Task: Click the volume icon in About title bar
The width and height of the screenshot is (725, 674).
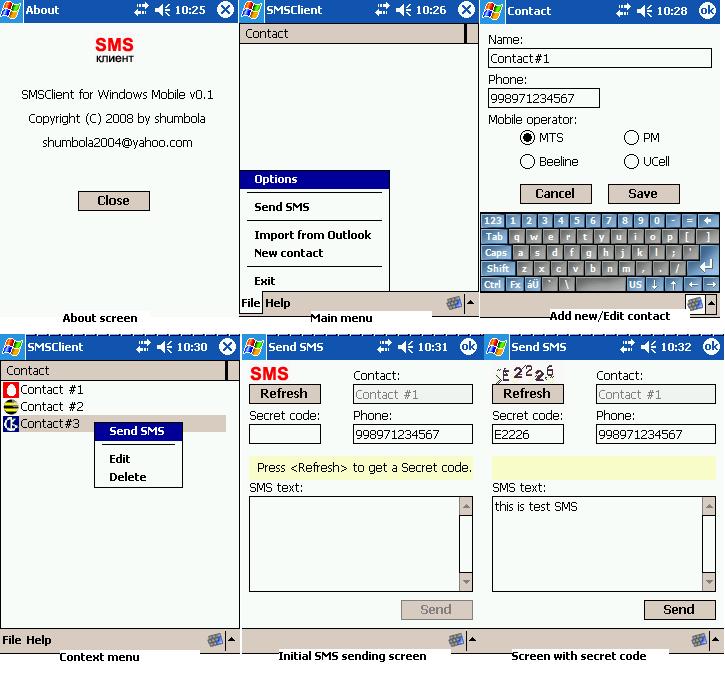Action: pos(162,10)
